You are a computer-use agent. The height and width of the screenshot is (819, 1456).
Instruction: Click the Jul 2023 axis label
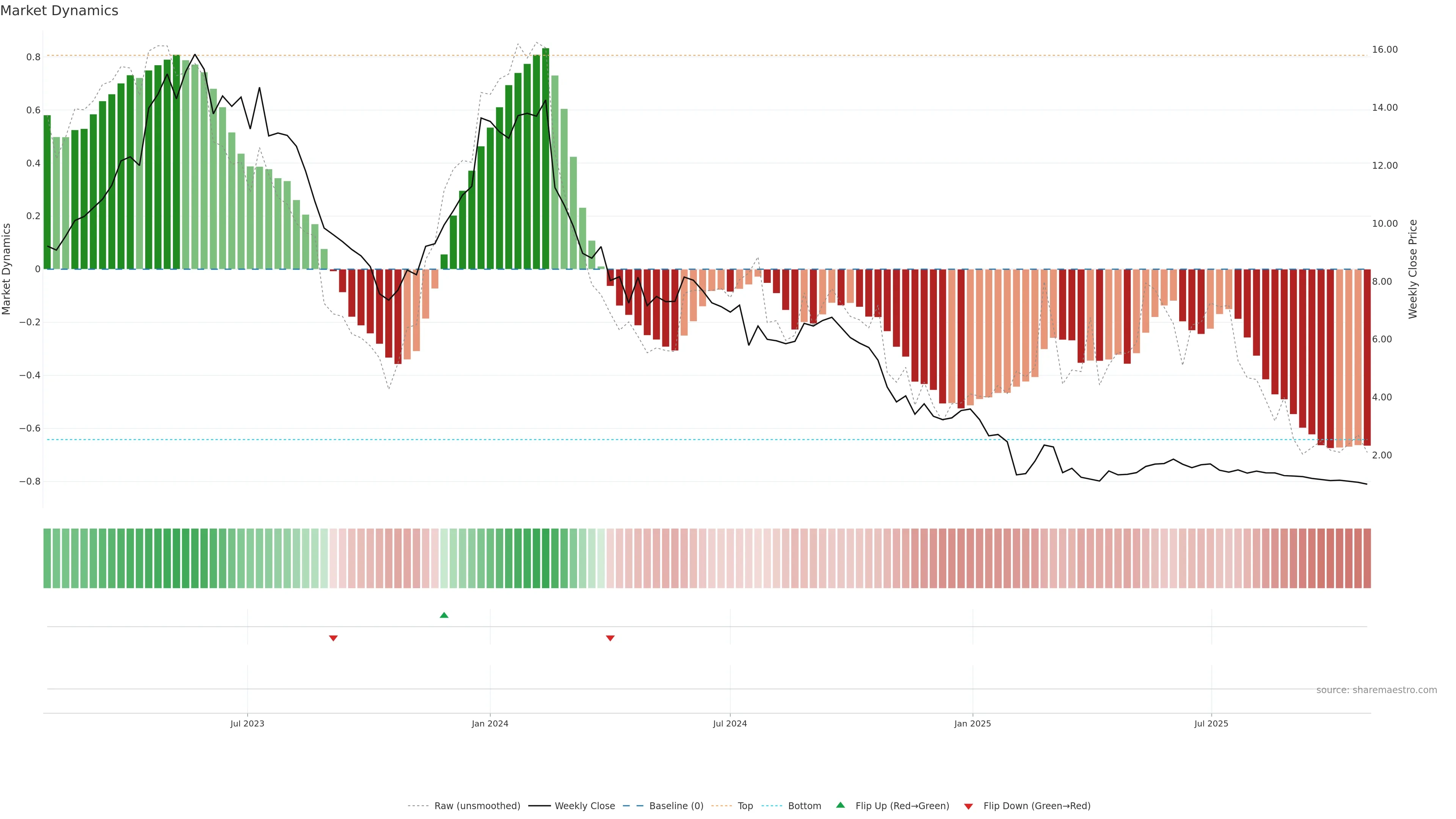tap(247, 723)
